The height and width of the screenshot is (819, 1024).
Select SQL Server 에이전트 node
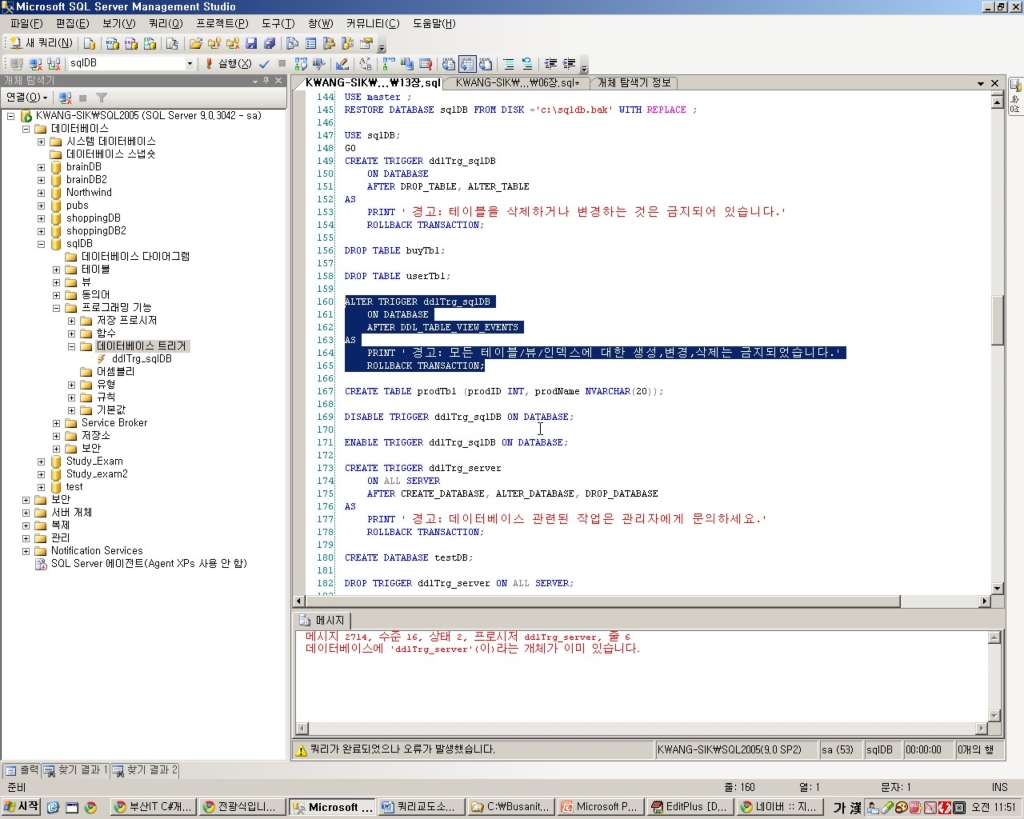[x=149, y=564]
